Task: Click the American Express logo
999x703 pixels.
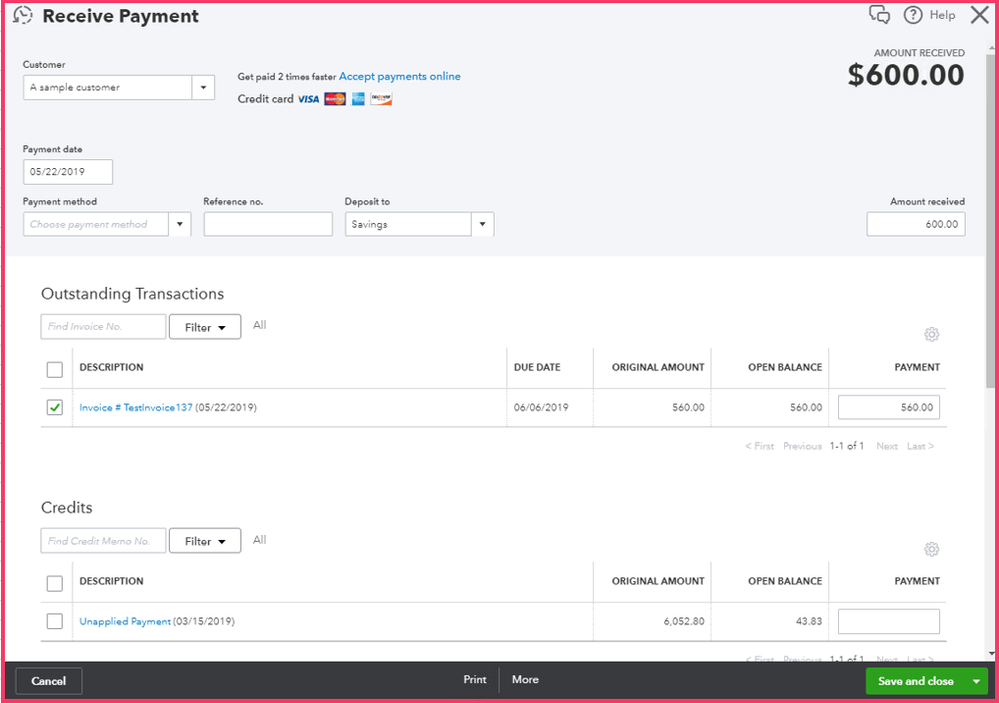Action: pyautogui.click(x=358, y=99)
